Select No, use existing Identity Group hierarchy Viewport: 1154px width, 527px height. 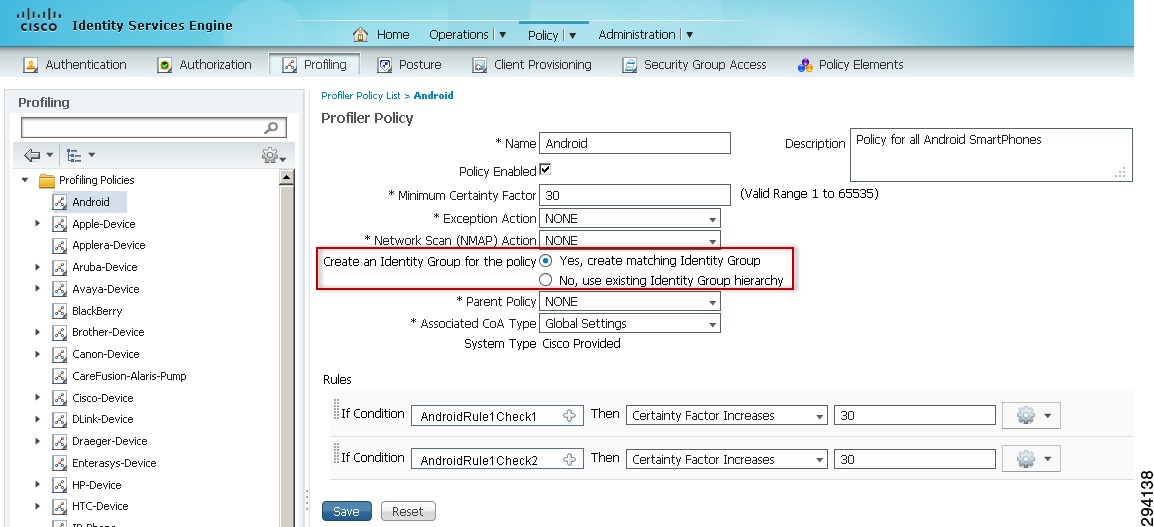[x=545, y=280]
